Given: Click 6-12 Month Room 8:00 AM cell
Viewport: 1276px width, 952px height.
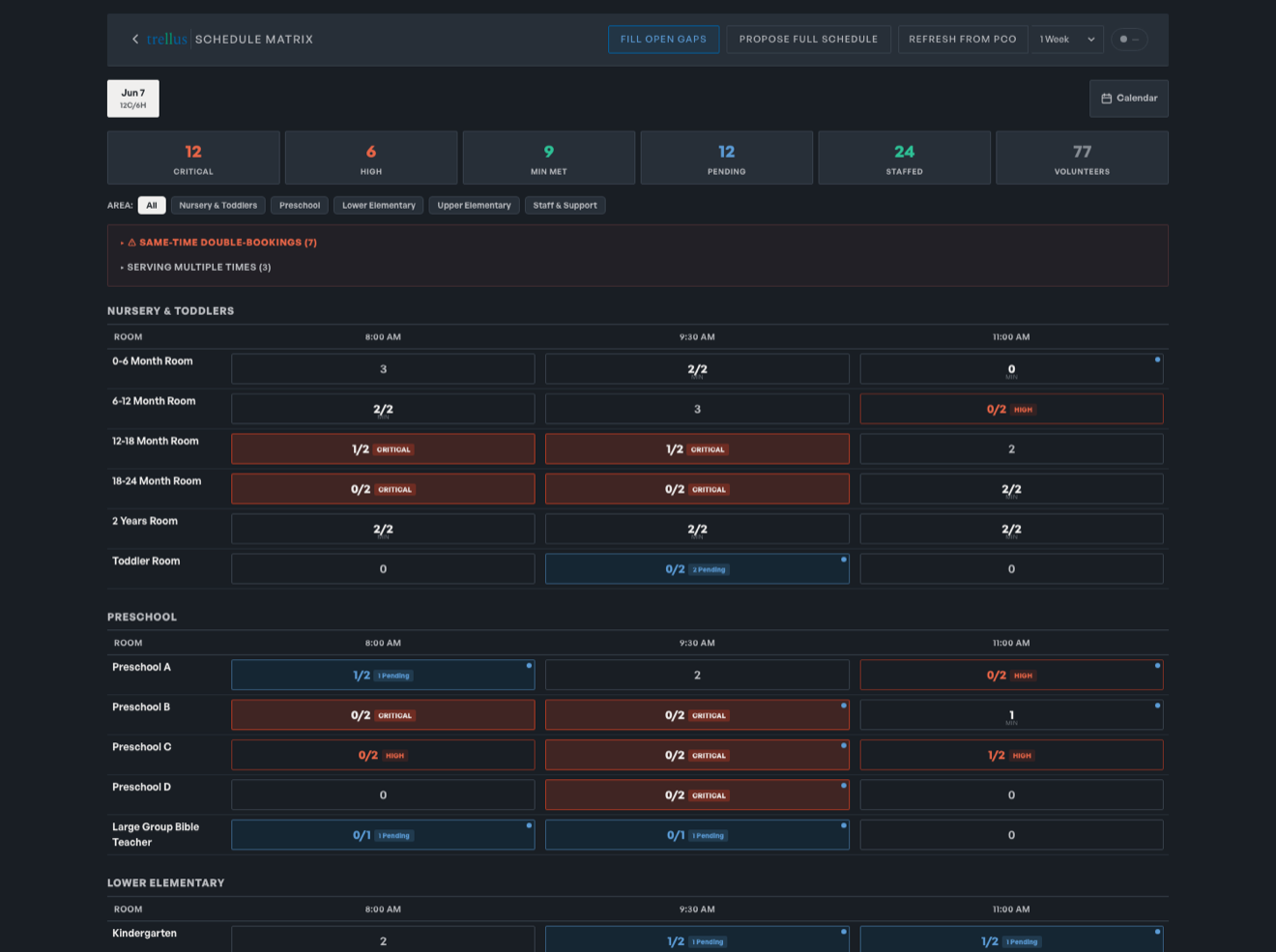Looking at the screenshot, I should [x=383, y=409].
